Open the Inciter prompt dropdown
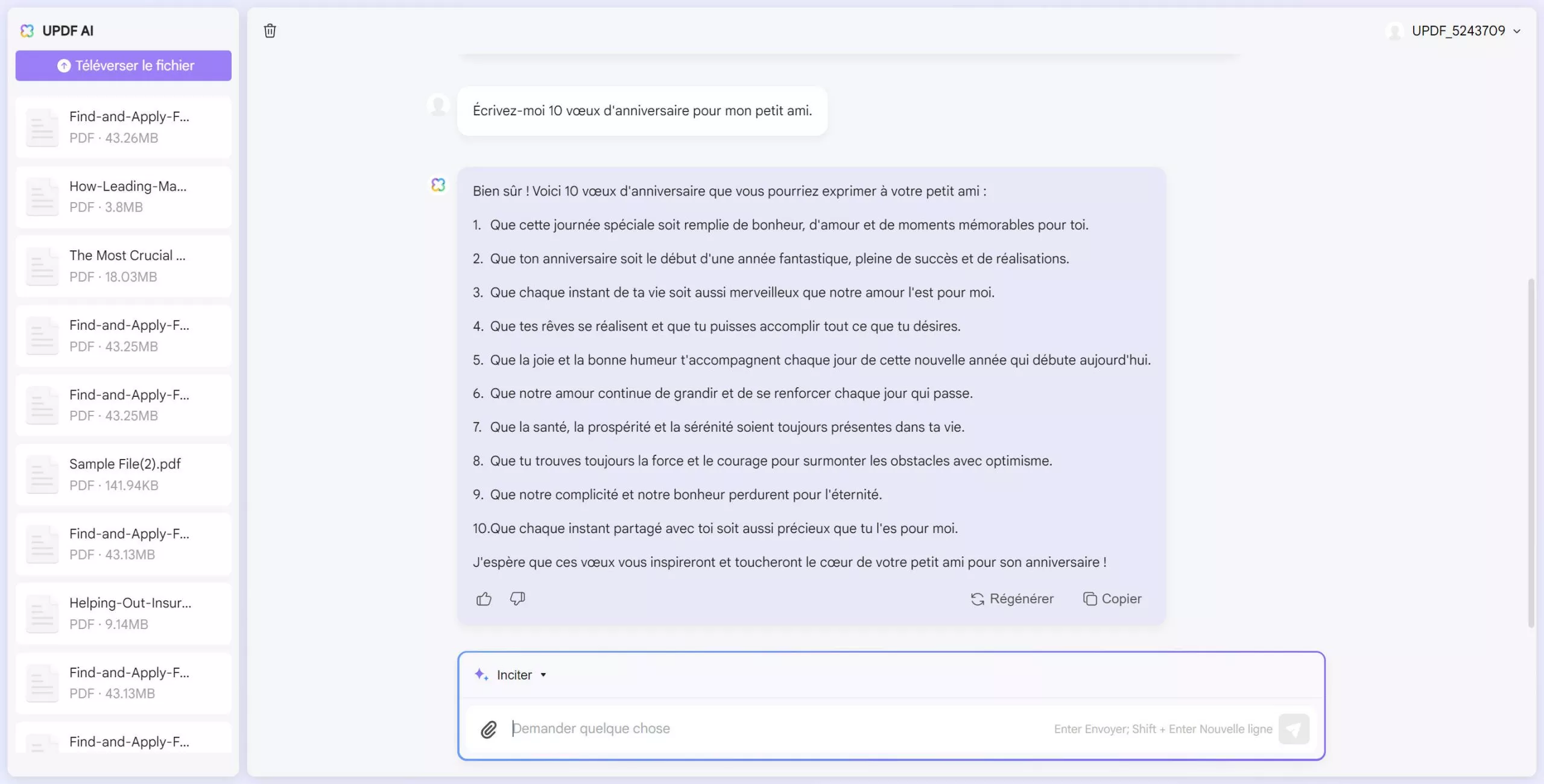1544x784 pixels. point(543,675)
